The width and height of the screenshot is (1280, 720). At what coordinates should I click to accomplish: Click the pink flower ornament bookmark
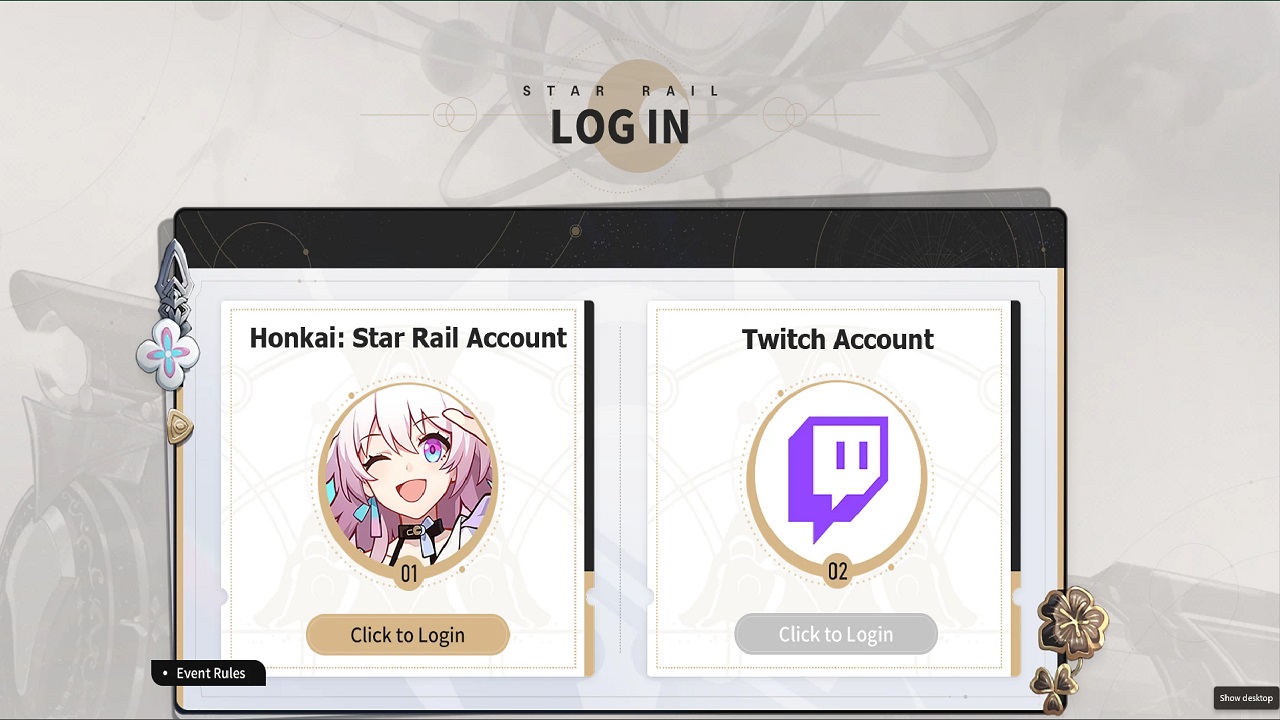tap(168, 352)
